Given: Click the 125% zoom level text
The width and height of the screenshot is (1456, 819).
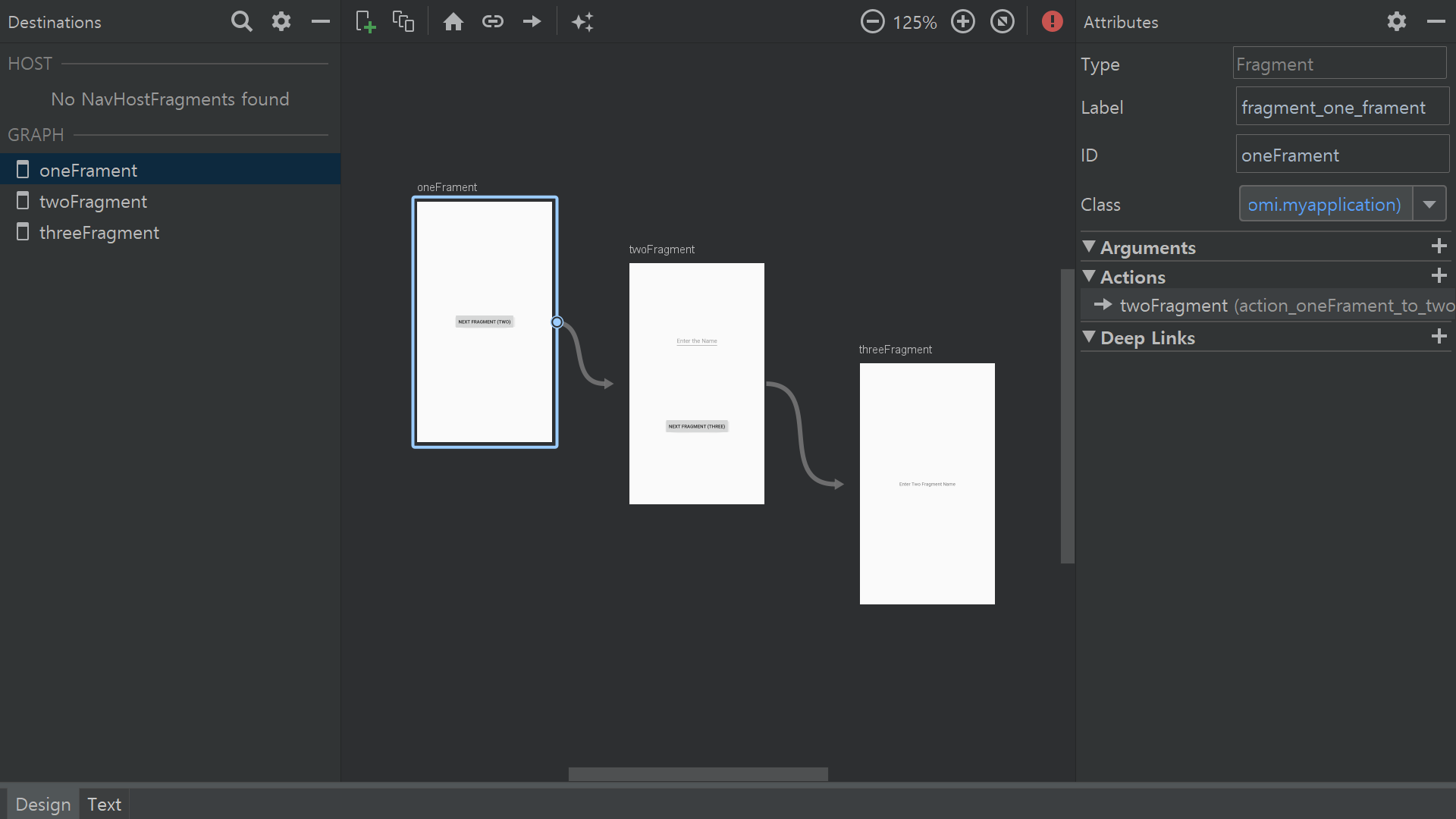Looking at the screenshot, I should (x=915, y=22).
